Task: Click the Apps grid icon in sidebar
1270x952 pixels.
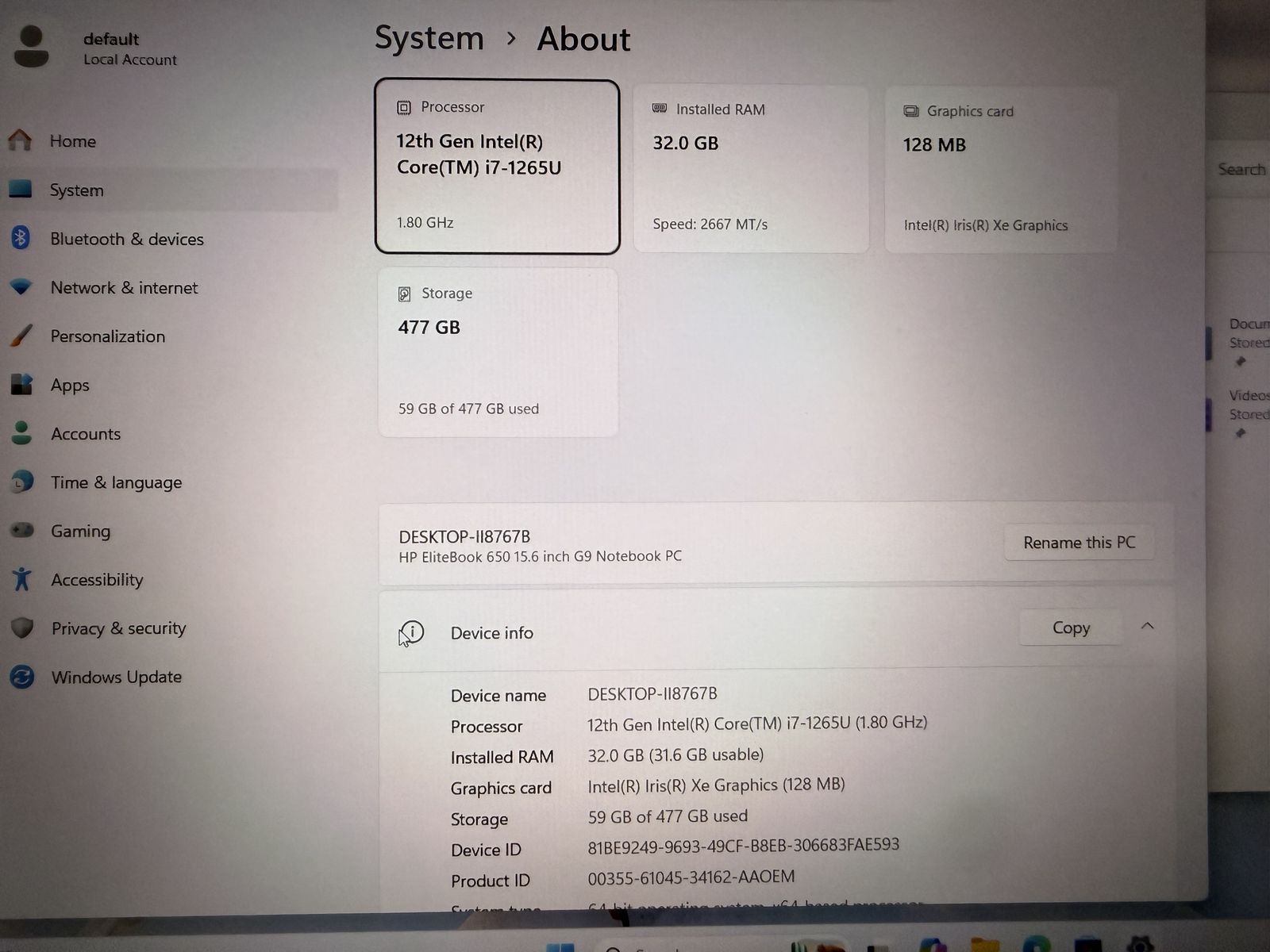Action: (21, 385)
